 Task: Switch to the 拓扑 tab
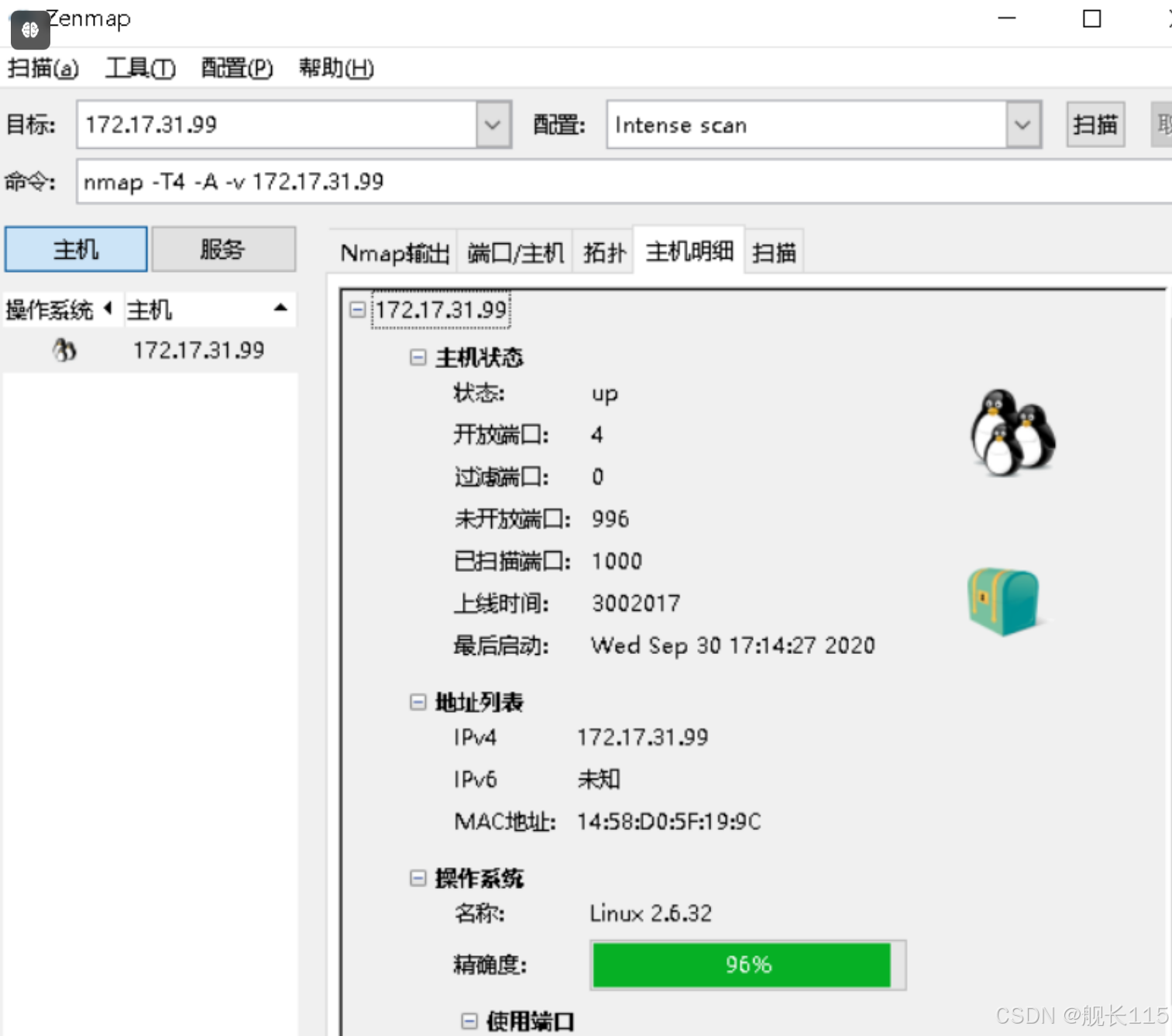point(604,253)
